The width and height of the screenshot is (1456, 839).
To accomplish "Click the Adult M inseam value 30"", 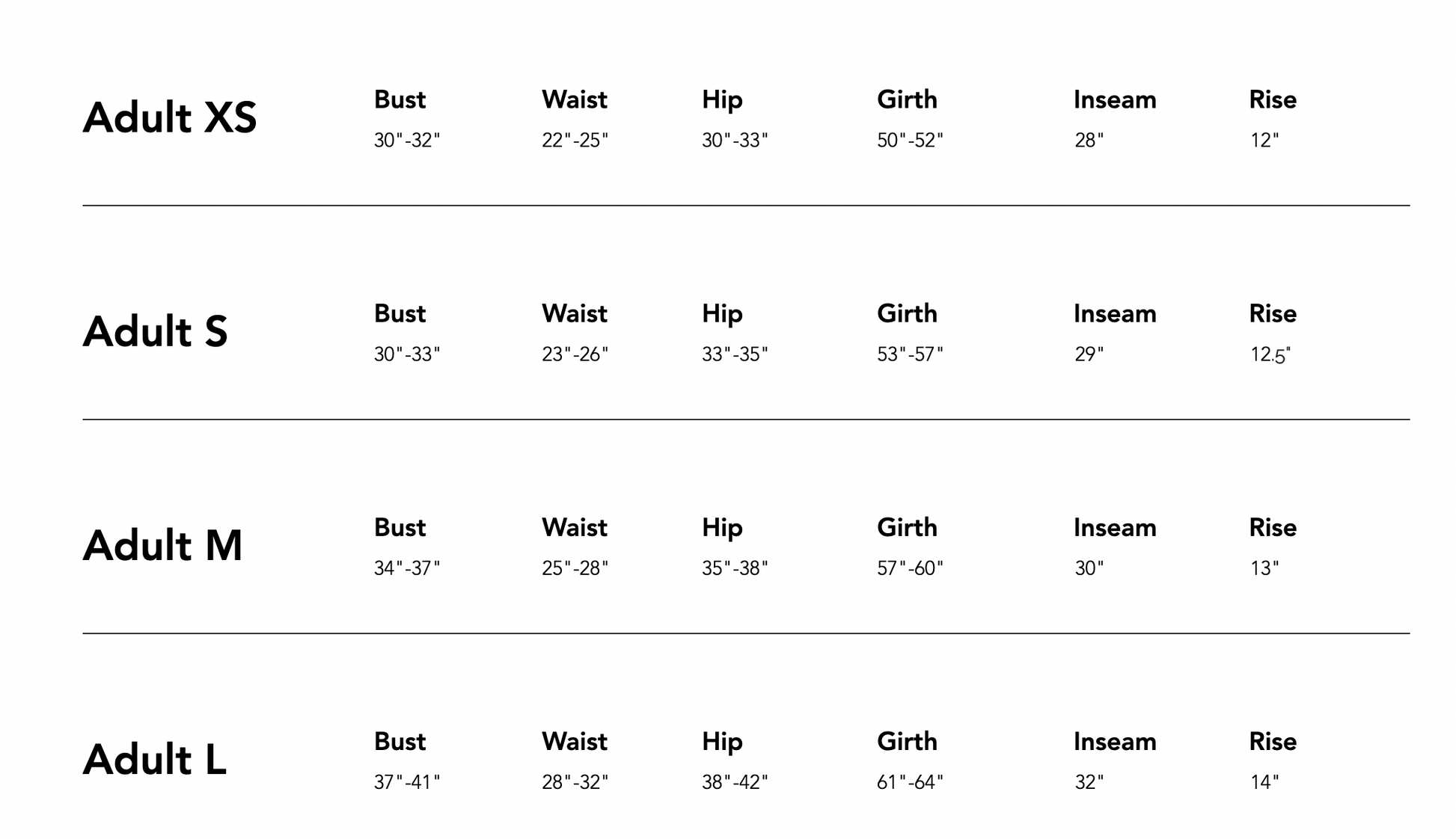I will pos(1089,568).
